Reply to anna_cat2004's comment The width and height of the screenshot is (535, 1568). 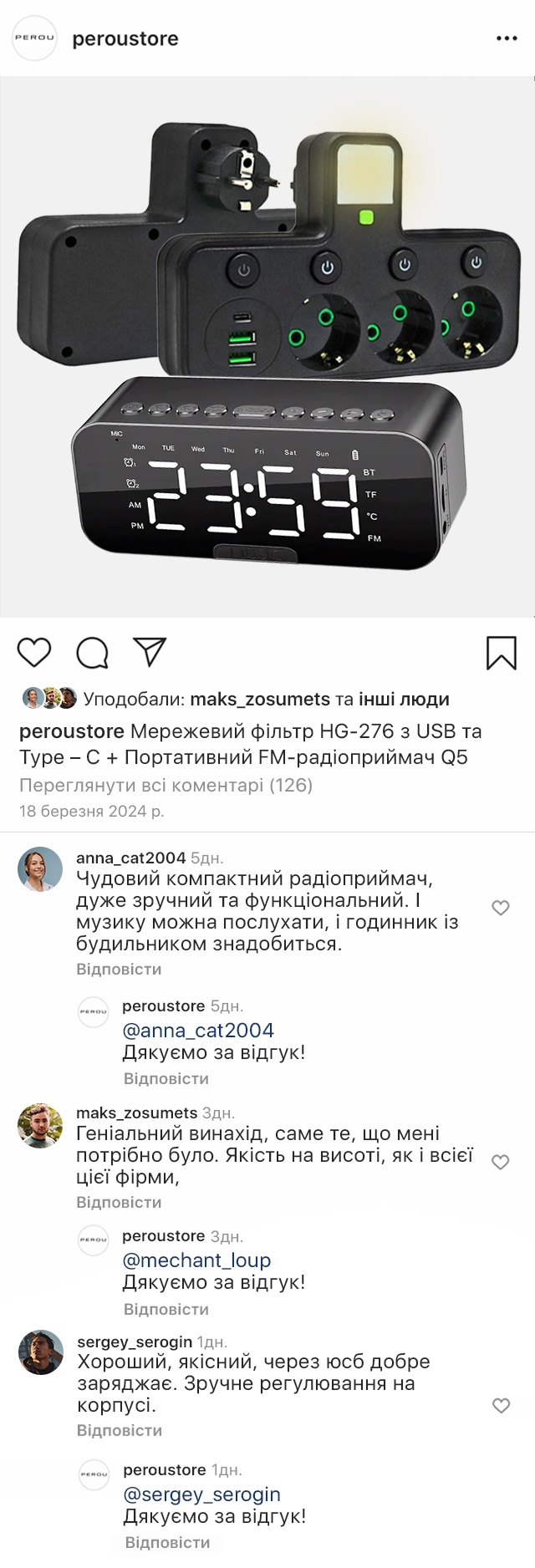[x=119, y=970]
